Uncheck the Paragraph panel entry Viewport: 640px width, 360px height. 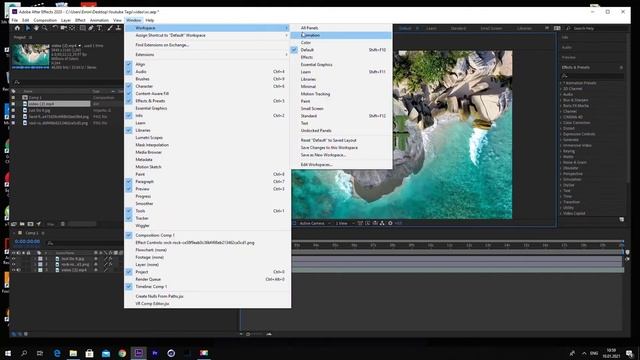[x=207, y=182]
